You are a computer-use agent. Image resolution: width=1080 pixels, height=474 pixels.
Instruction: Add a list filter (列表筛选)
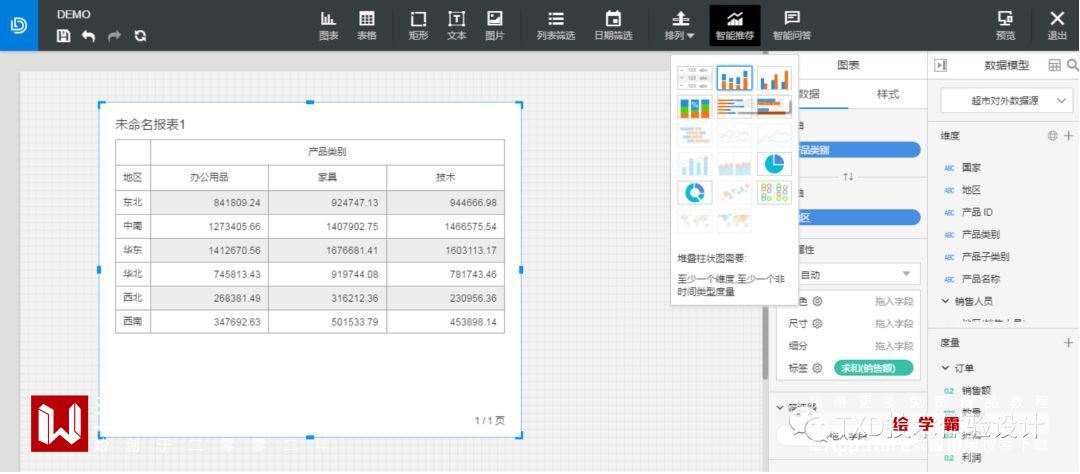tap(556, 25)
